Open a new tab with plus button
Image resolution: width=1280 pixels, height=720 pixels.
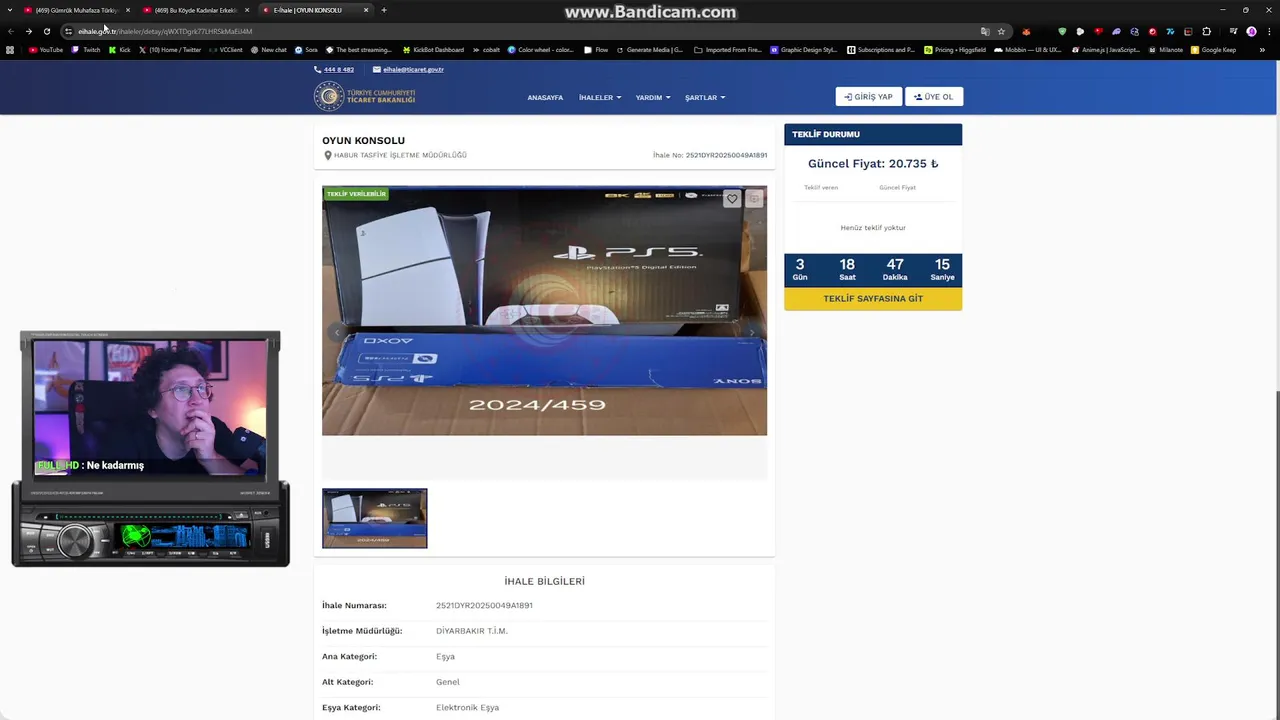[x=384, y=10]
